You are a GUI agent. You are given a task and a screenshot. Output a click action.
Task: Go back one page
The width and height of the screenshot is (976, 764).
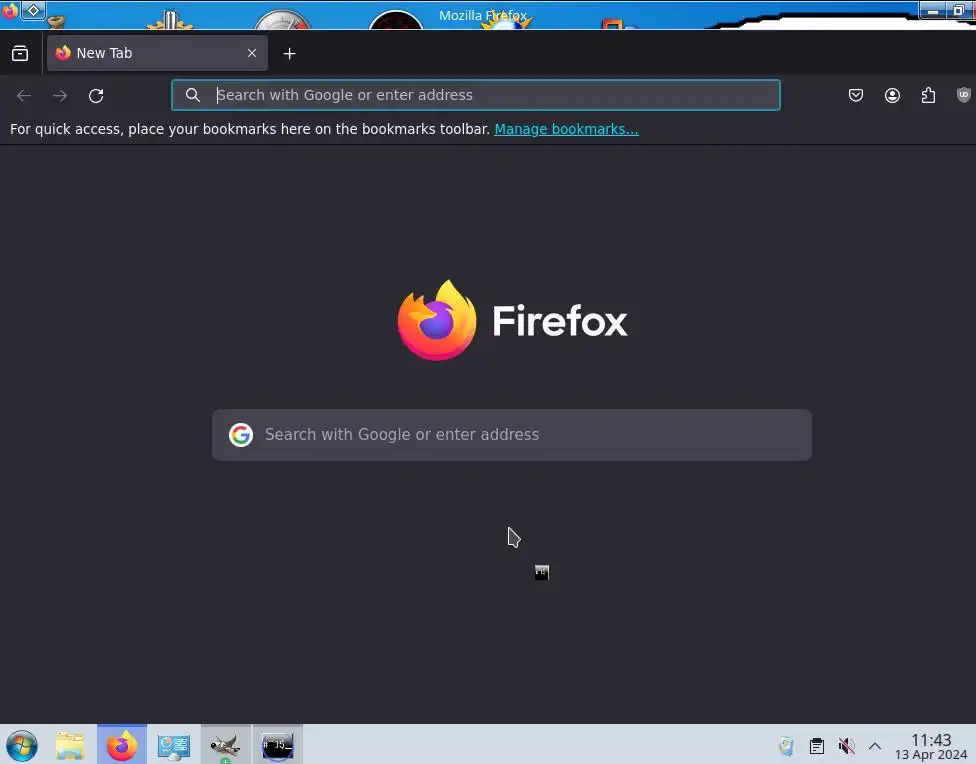[x=24, y=95]
